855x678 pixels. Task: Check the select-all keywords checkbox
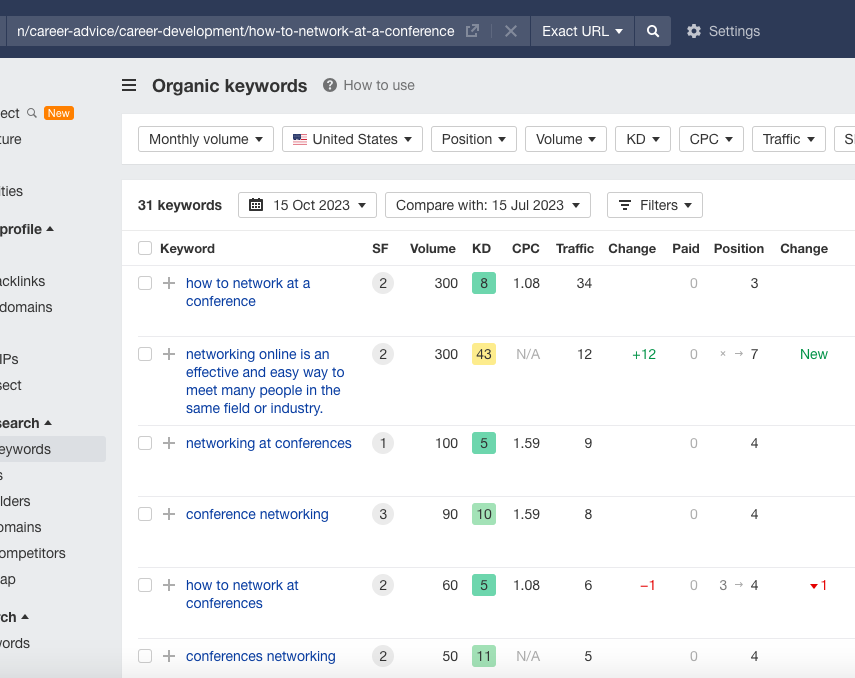145,248
